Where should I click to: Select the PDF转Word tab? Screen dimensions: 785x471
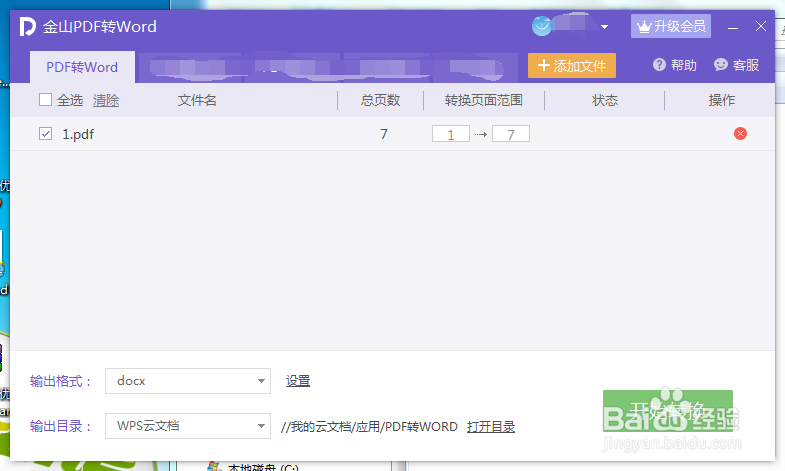click(x=82, y=67)
